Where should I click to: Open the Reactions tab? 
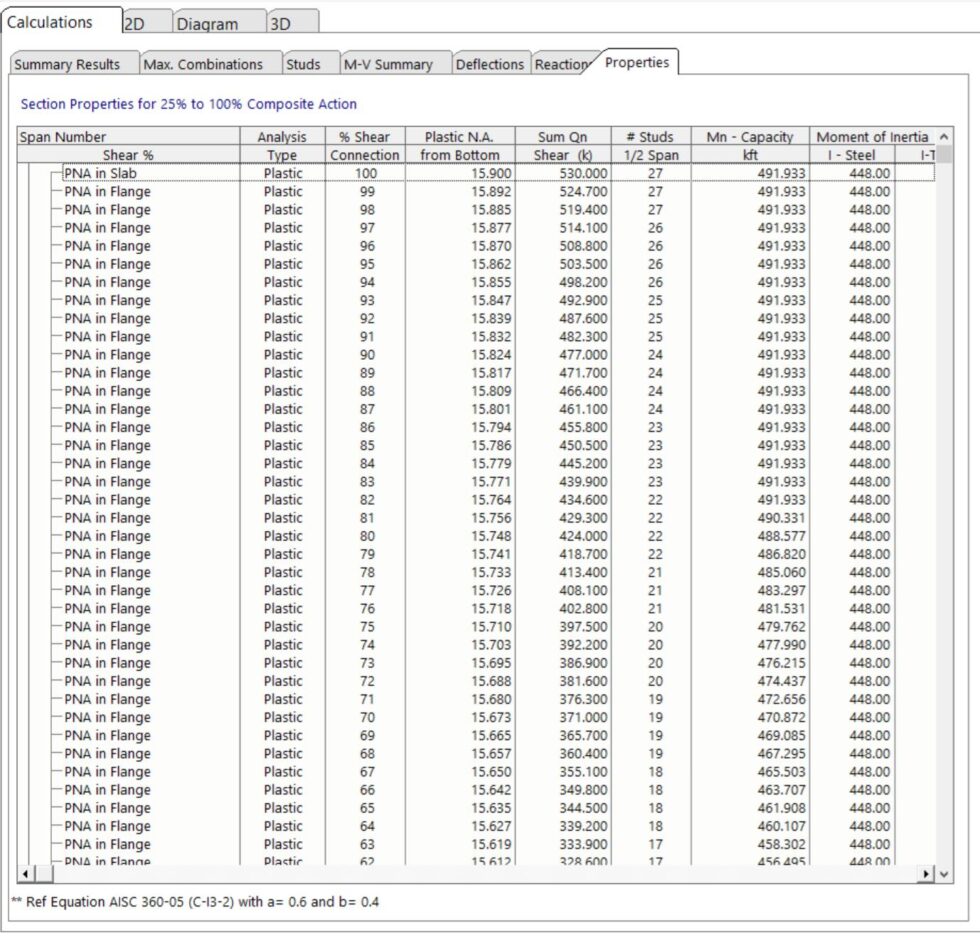tap(562, 64)
